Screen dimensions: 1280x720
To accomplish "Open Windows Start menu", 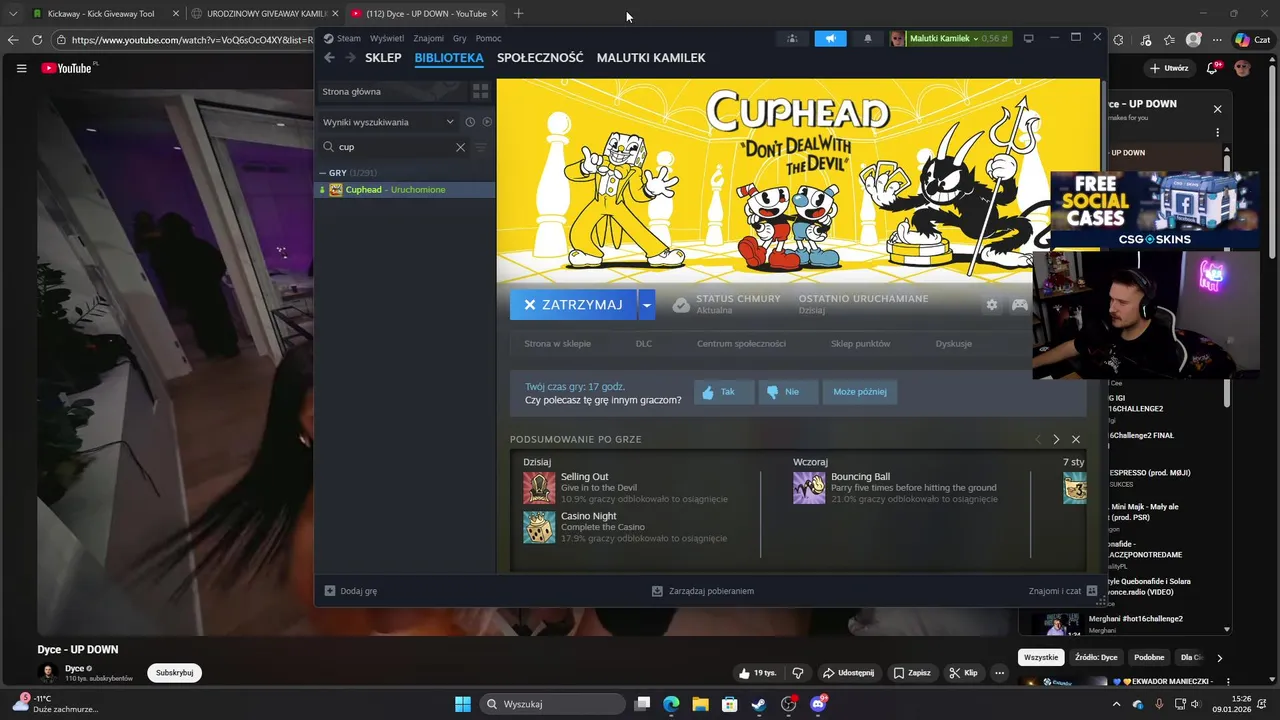I will (463, 704).
